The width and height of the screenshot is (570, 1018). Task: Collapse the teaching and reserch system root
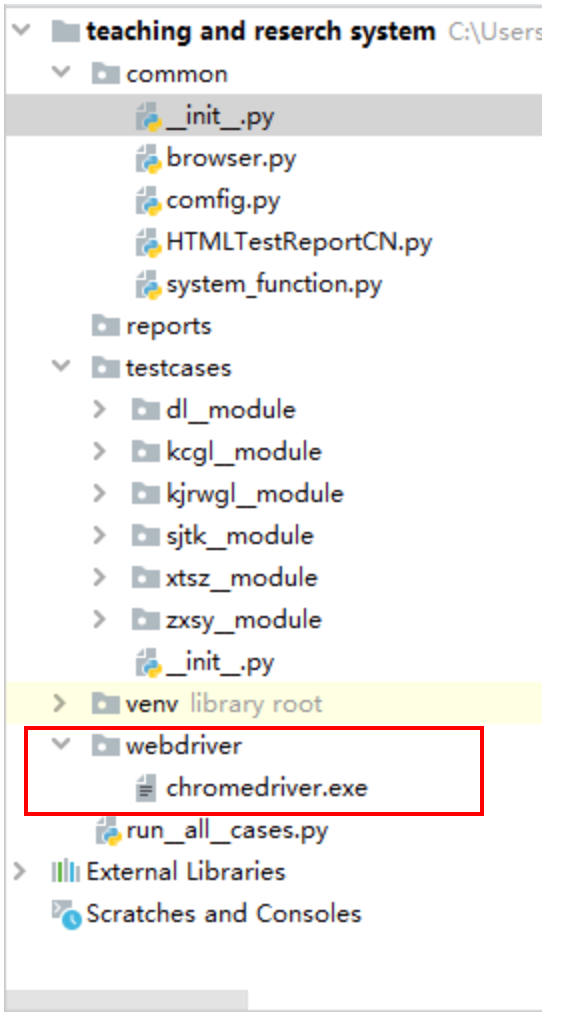tap(21, 31)
